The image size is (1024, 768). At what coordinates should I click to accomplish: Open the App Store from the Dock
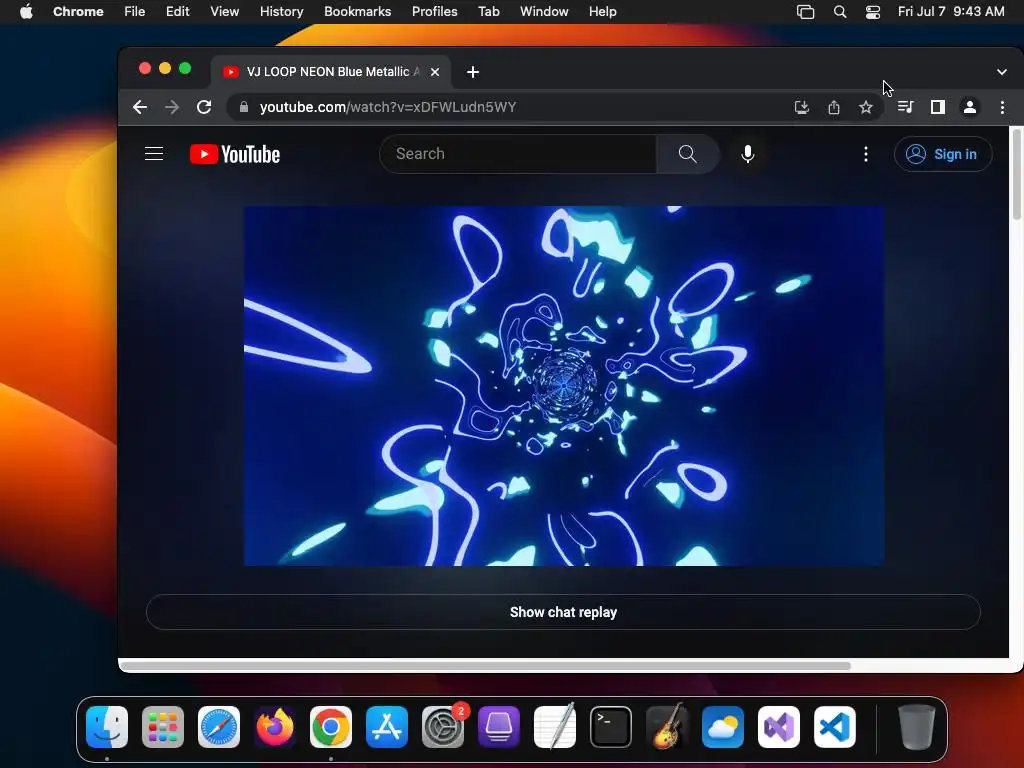[387, 727]
